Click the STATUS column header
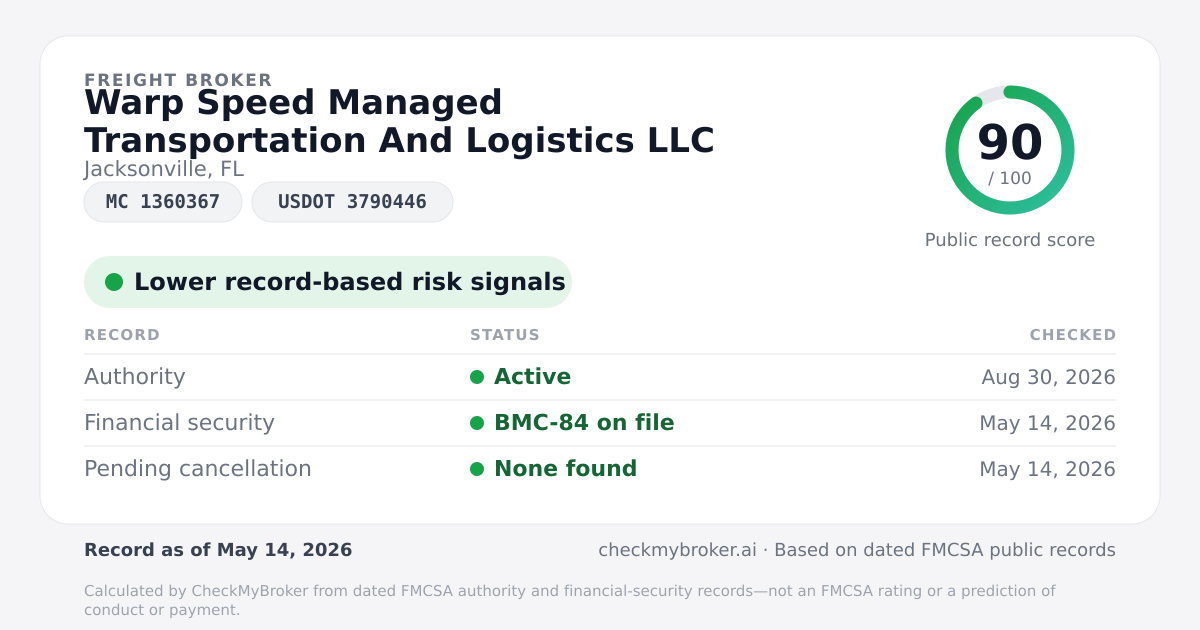This screenshot has width=1200, height=630. tap(505, 335)
